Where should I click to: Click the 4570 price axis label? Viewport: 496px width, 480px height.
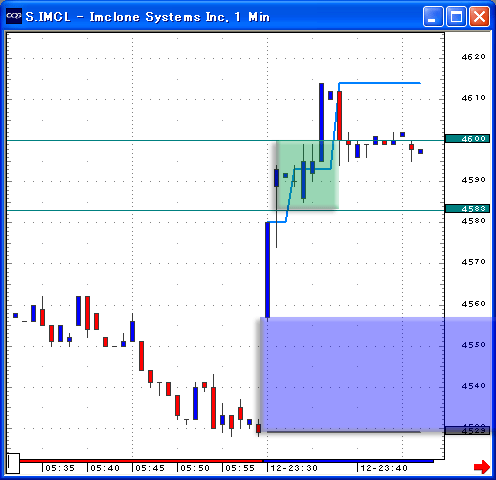pos(473,262)
